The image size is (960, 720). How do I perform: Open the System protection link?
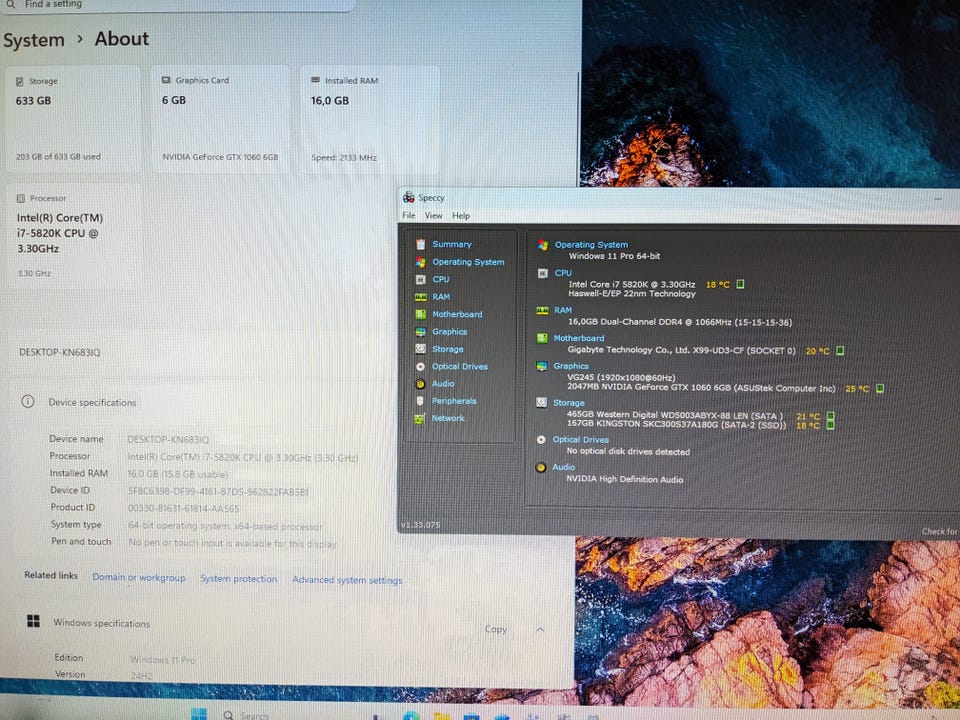[x=239, y=579]
